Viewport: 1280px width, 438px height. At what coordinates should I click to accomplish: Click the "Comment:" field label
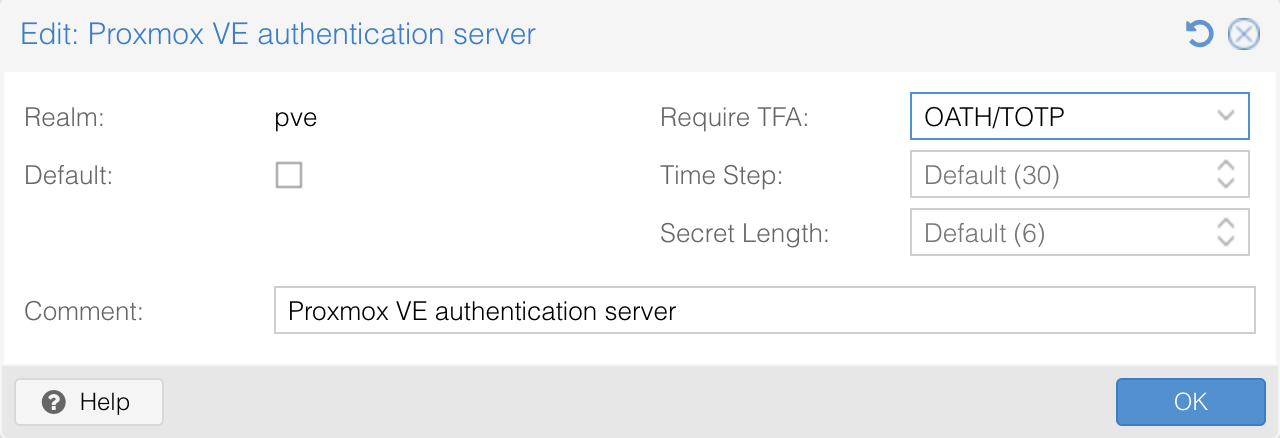(x=84, y=311)
